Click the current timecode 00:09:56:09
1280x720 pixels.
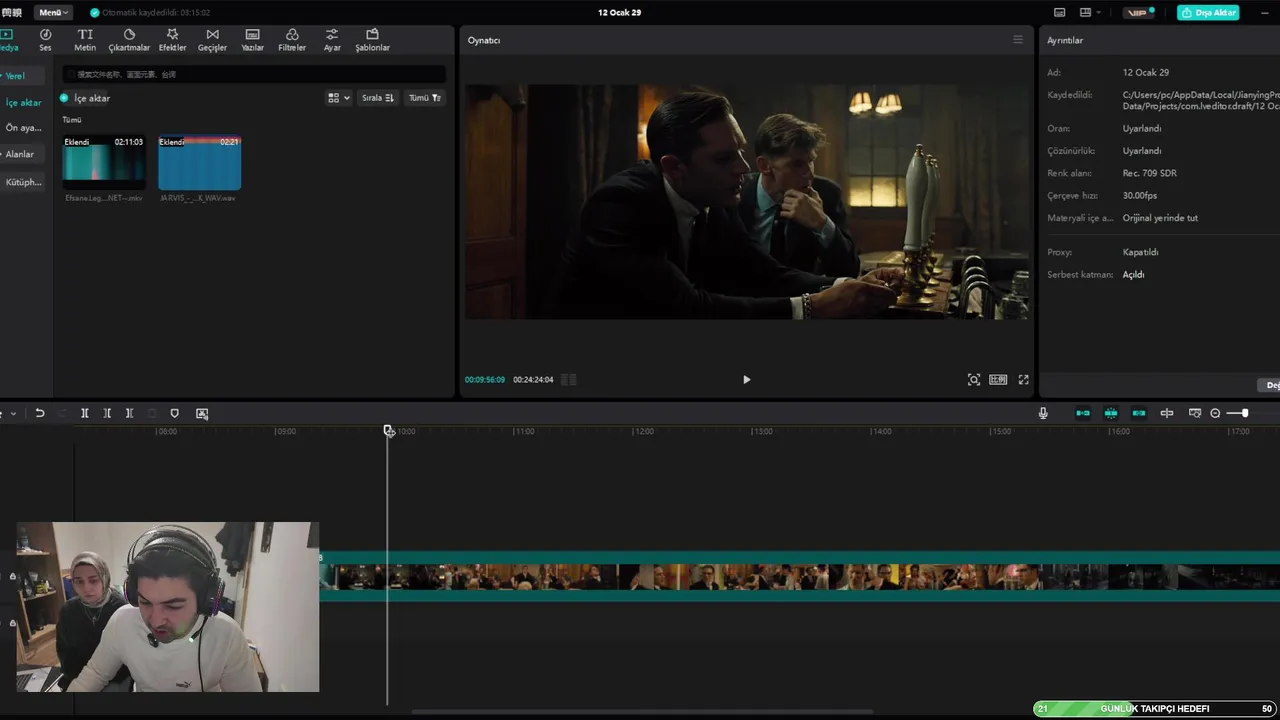(x=485, y=380)
